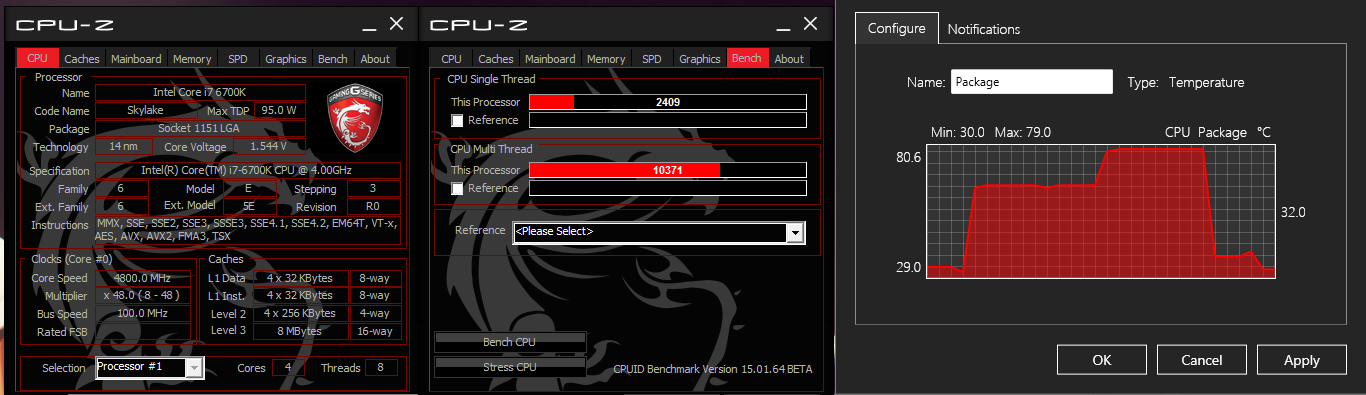The image size is (1366, 395).
Task: Click the Single Thread score bar 2409
Action: point(667,102)
